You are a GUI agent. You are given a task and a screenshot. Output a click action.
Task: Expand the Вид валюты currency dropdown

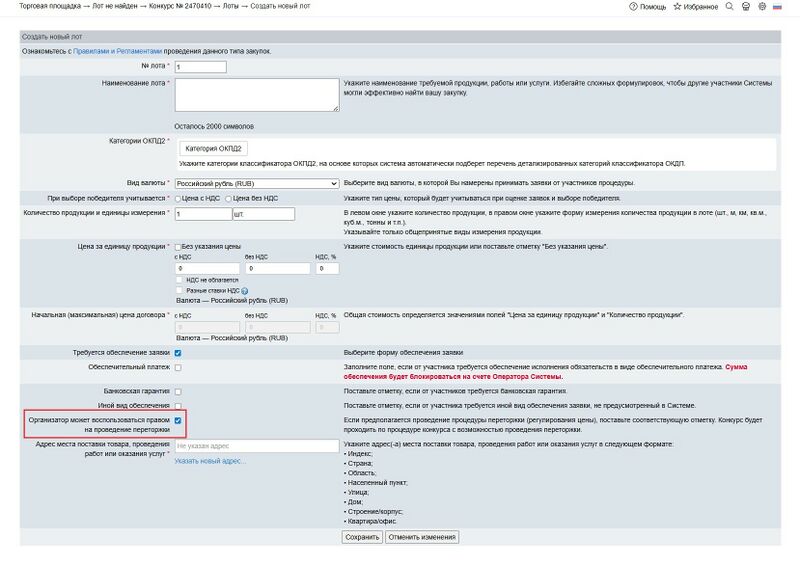[257, 183]
